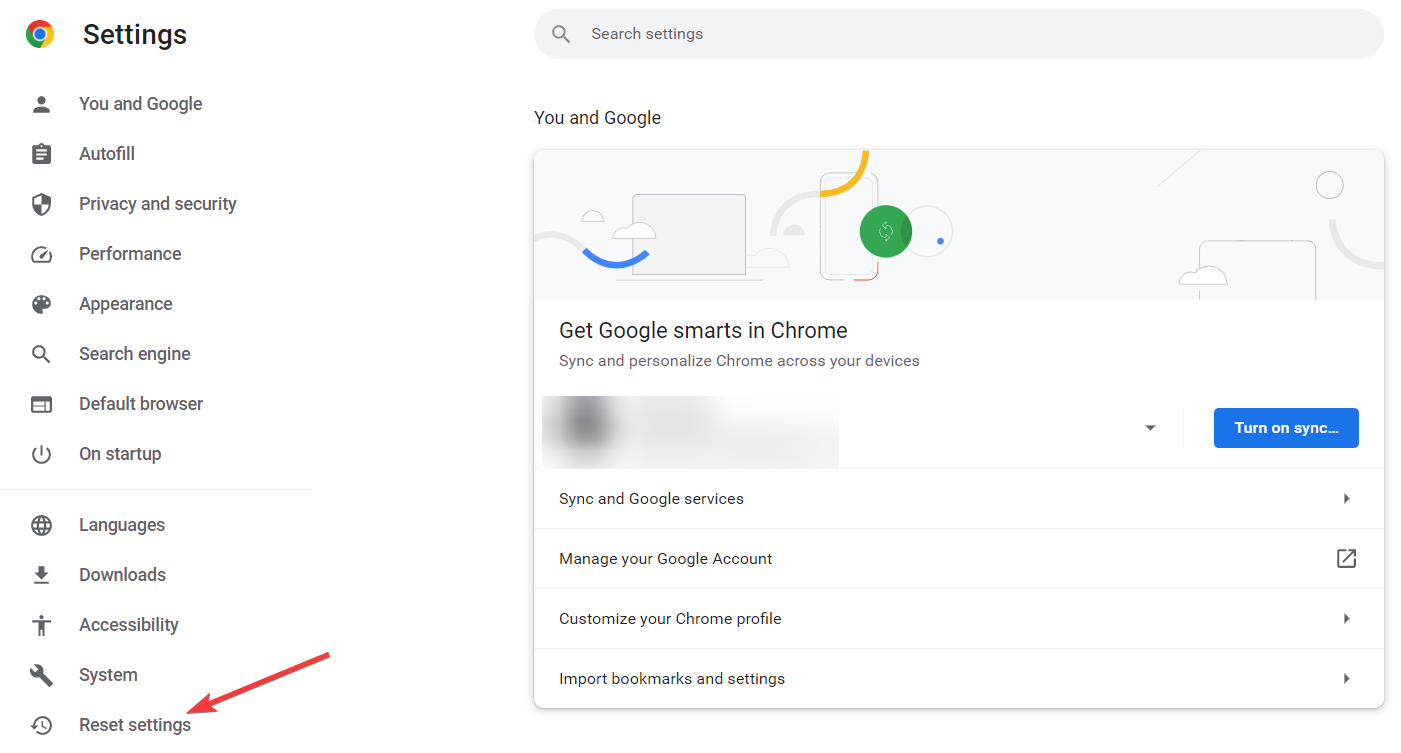Image resolution: width=1401 pixels, height=753 pixels.
Task: Open Accessibility settings
Action: (x=129, y=625)
